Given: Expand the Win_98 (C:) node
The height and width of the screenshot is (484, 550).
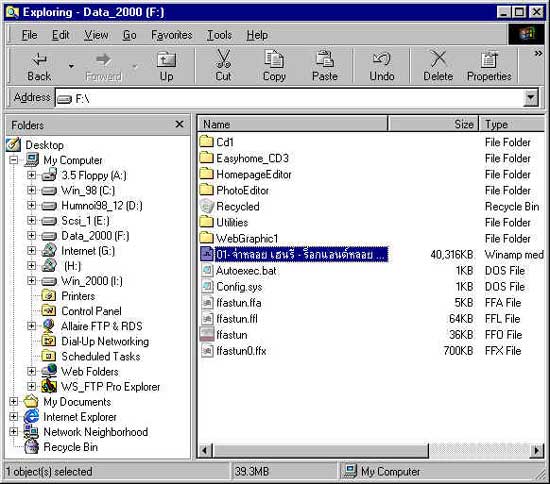Looking at the screenshot, I should tap(32, 190).
